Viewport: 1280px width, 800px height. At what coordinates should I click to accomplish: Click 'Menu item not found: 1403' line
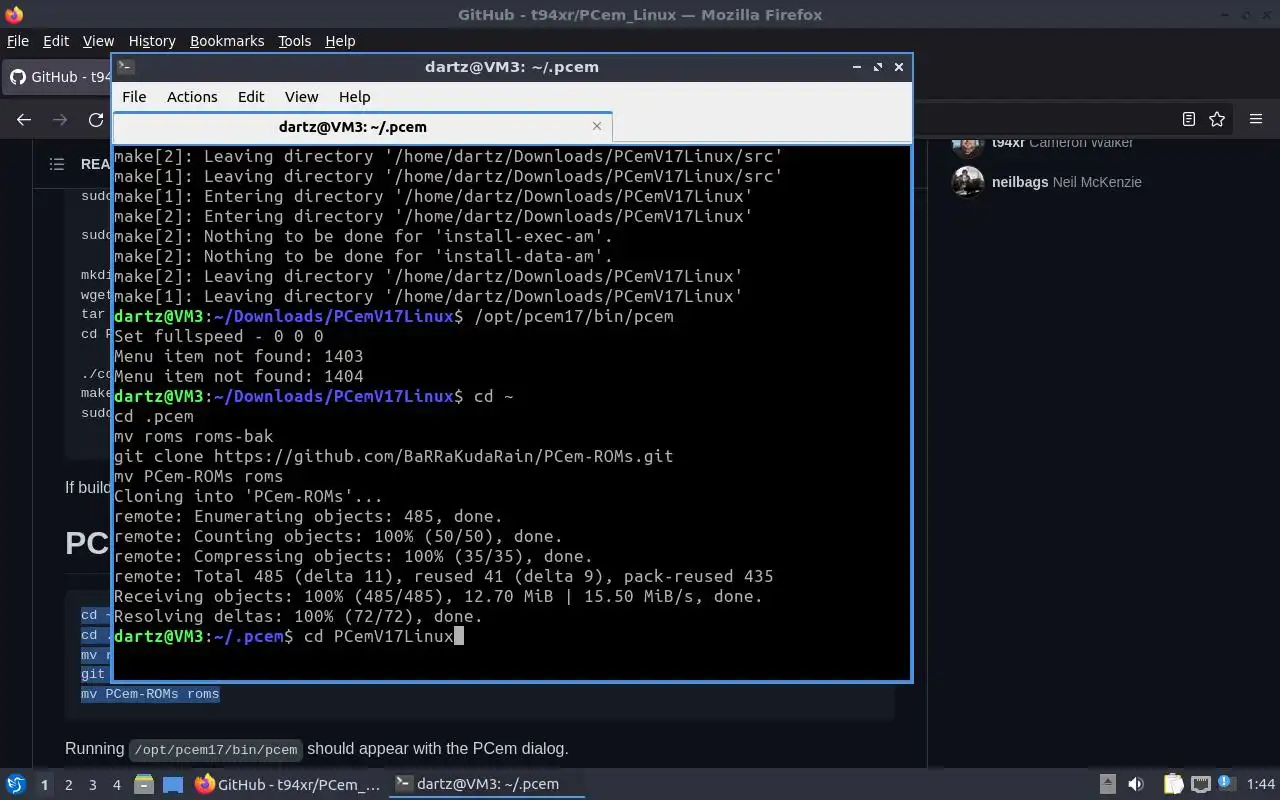[x=238, y=356]
